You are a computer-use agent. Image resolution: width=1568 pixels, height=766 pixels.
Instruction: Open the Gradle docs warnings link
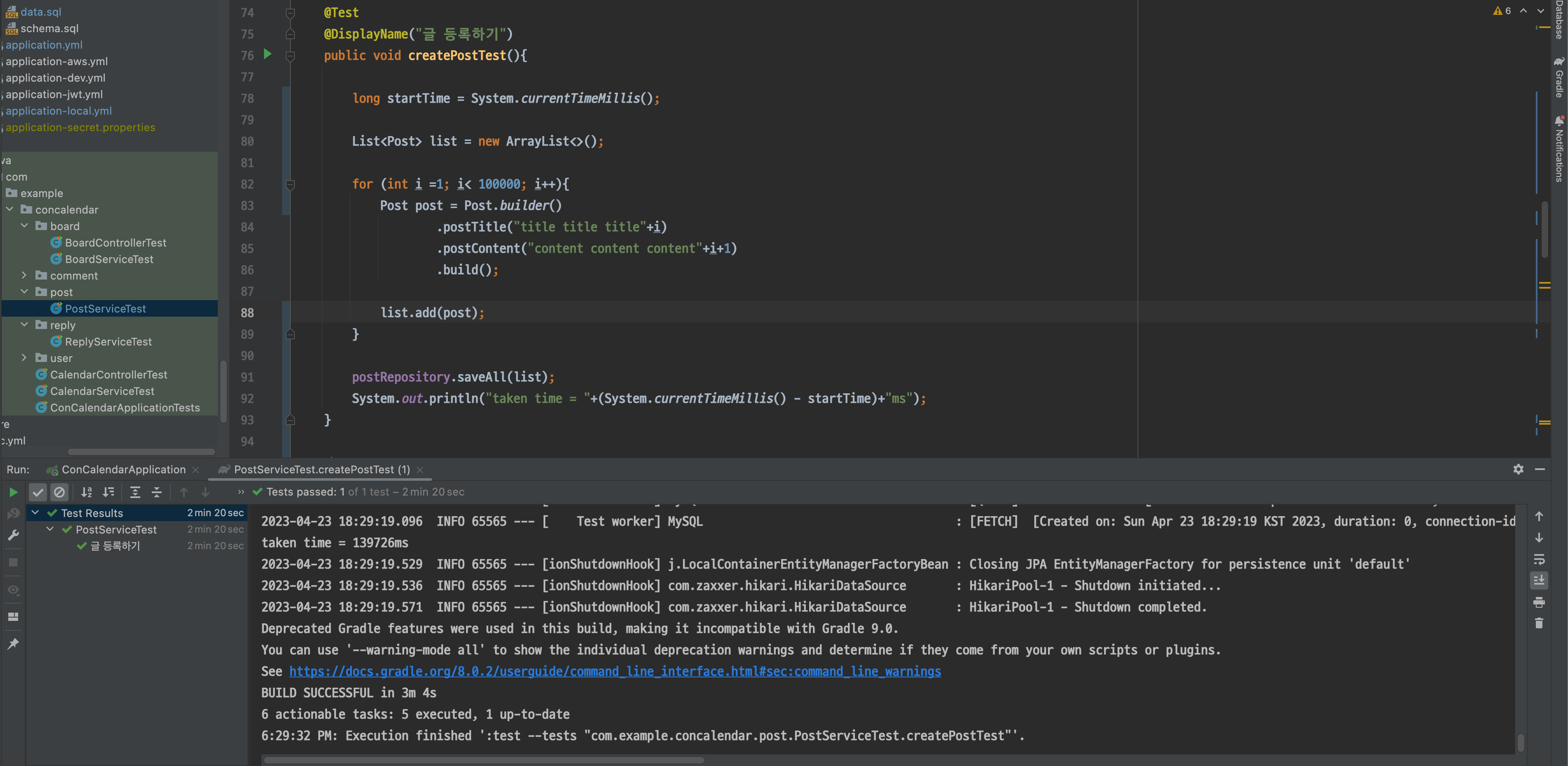[x=615, y=671]
